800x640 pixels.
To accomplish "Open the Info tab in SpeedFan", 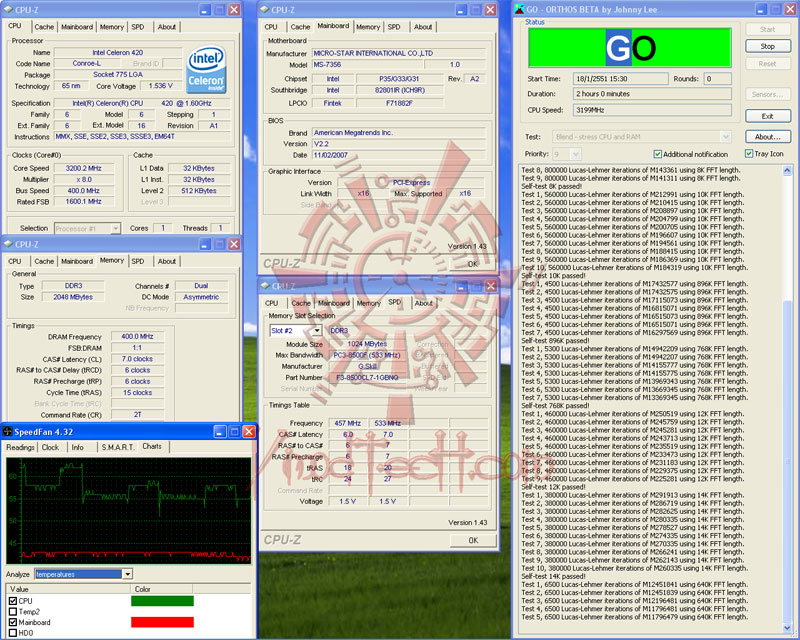I will click(x=78, y=447).
